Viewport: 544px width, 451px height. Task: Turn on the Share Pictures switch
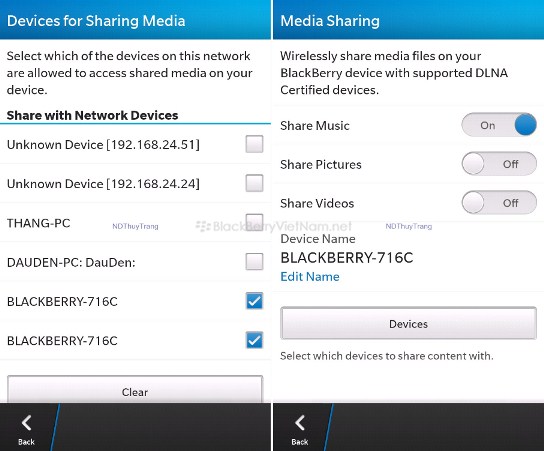tap(499, 164)
